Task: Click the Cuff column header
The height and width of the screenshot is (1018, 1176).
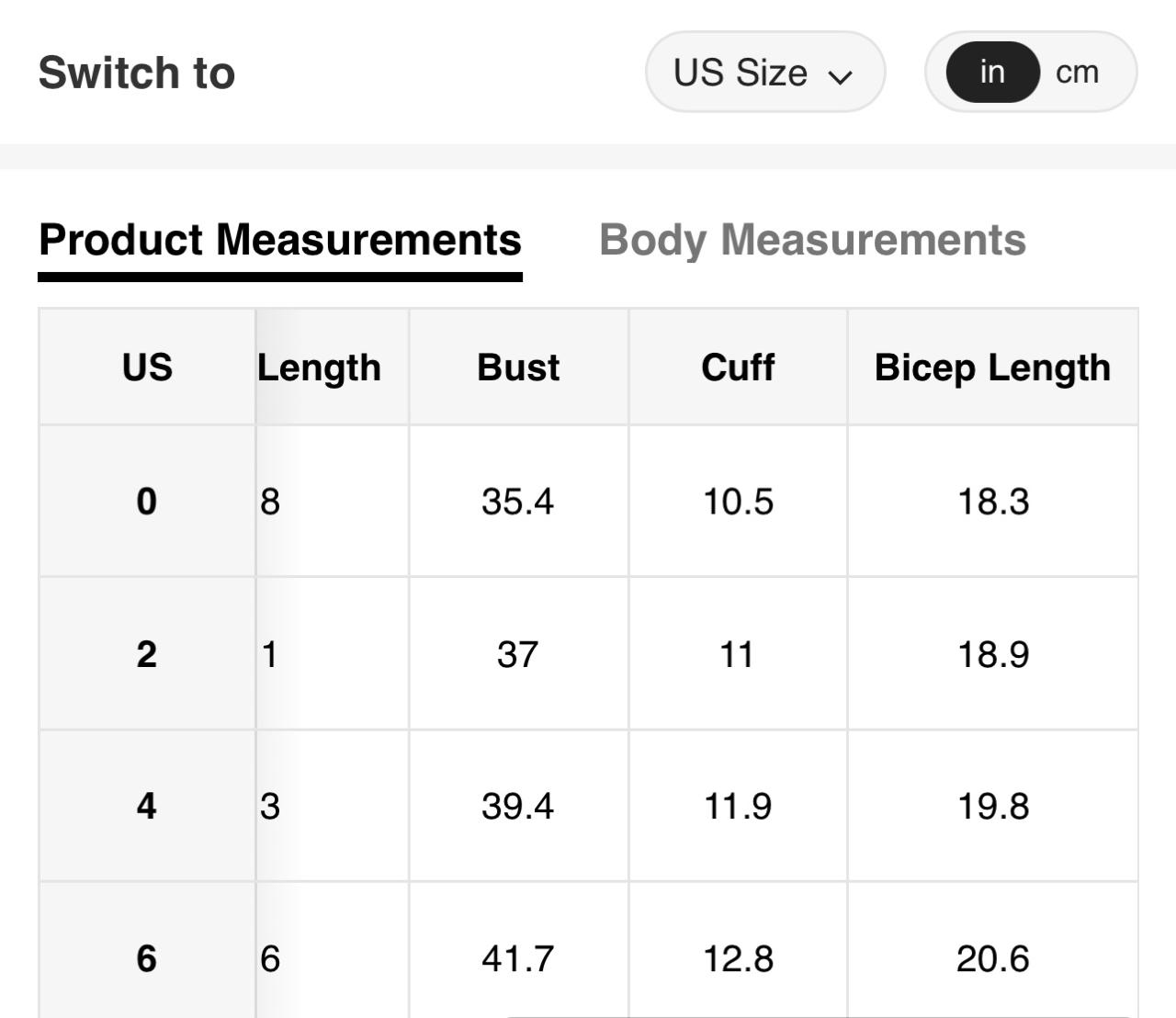Action: click(x=738, y=368)
